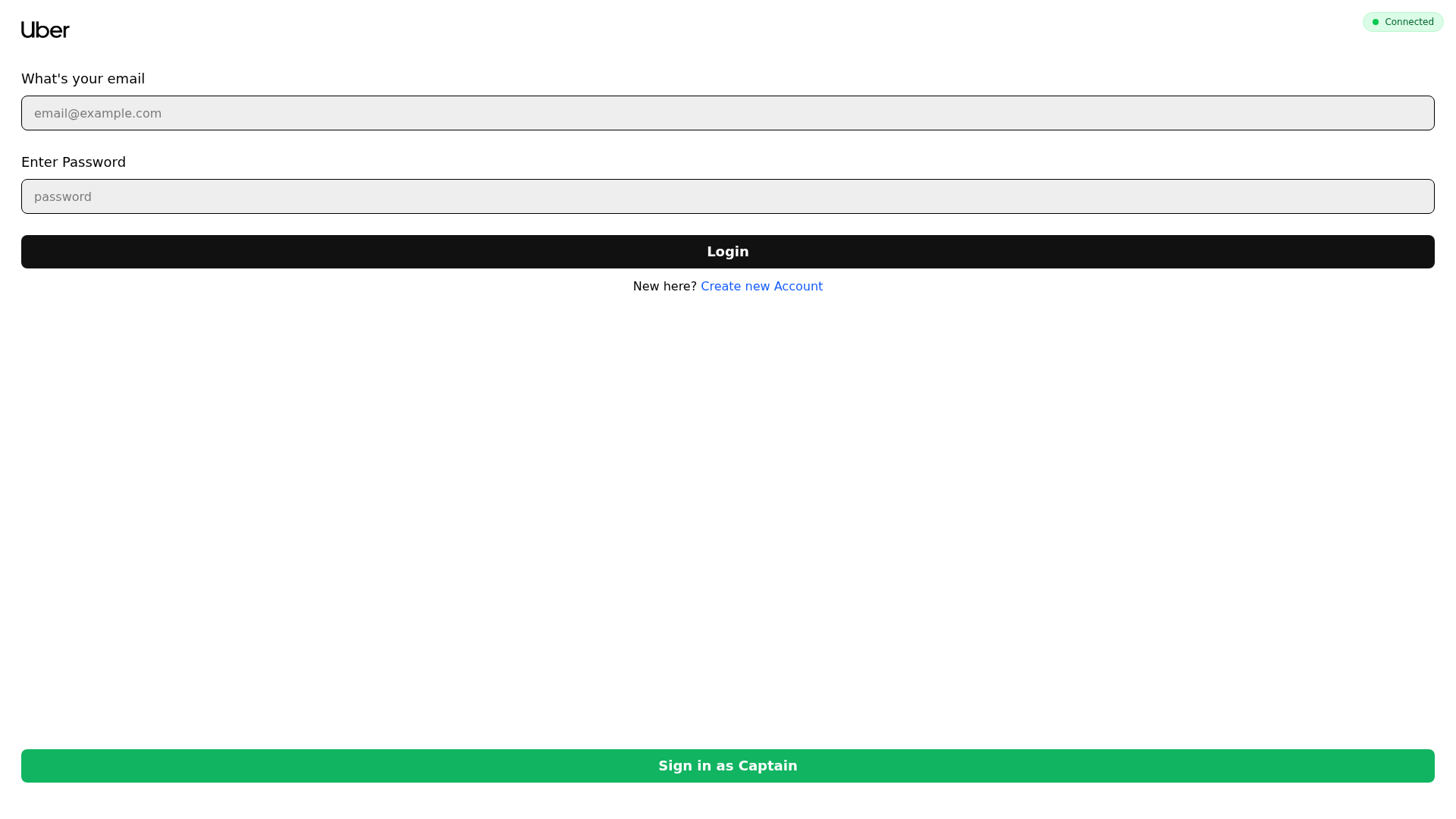The image size is (1456, 819).
Task: Choose Sign in as Captain
Action: 728,766
